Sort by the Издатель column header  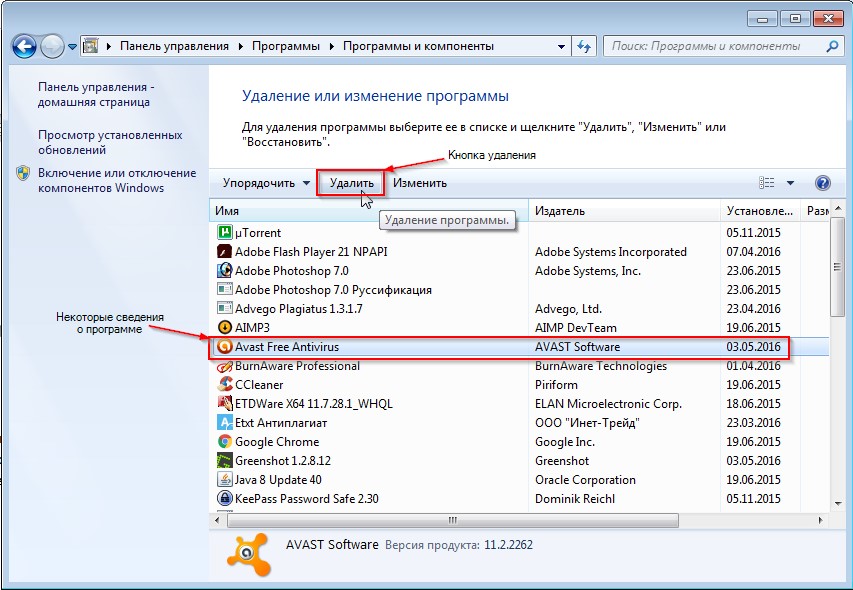pyautogui.click(x=560, y=211)
